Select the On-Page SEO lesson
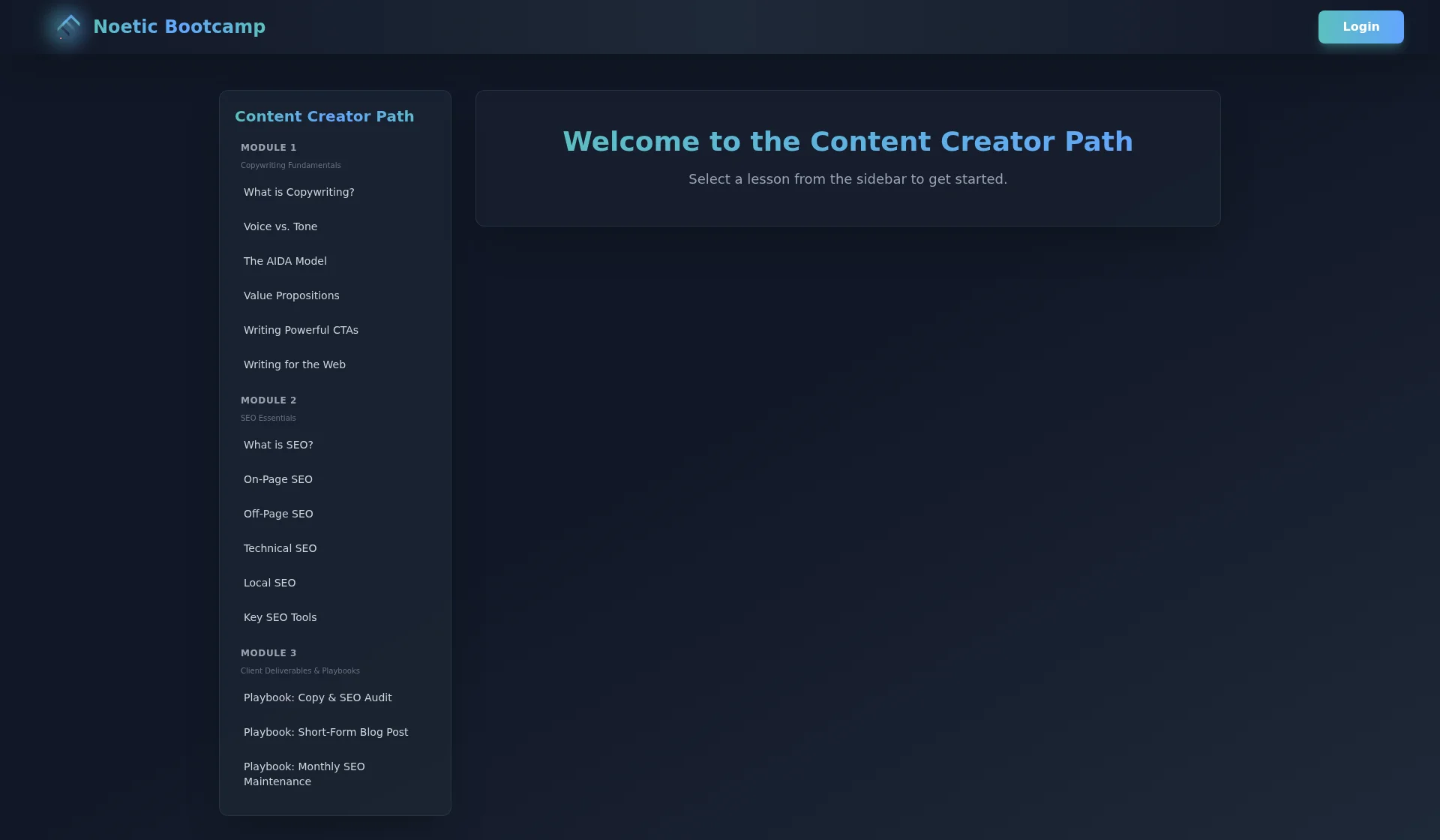The image size is (1440, 840). pos(335,479)
